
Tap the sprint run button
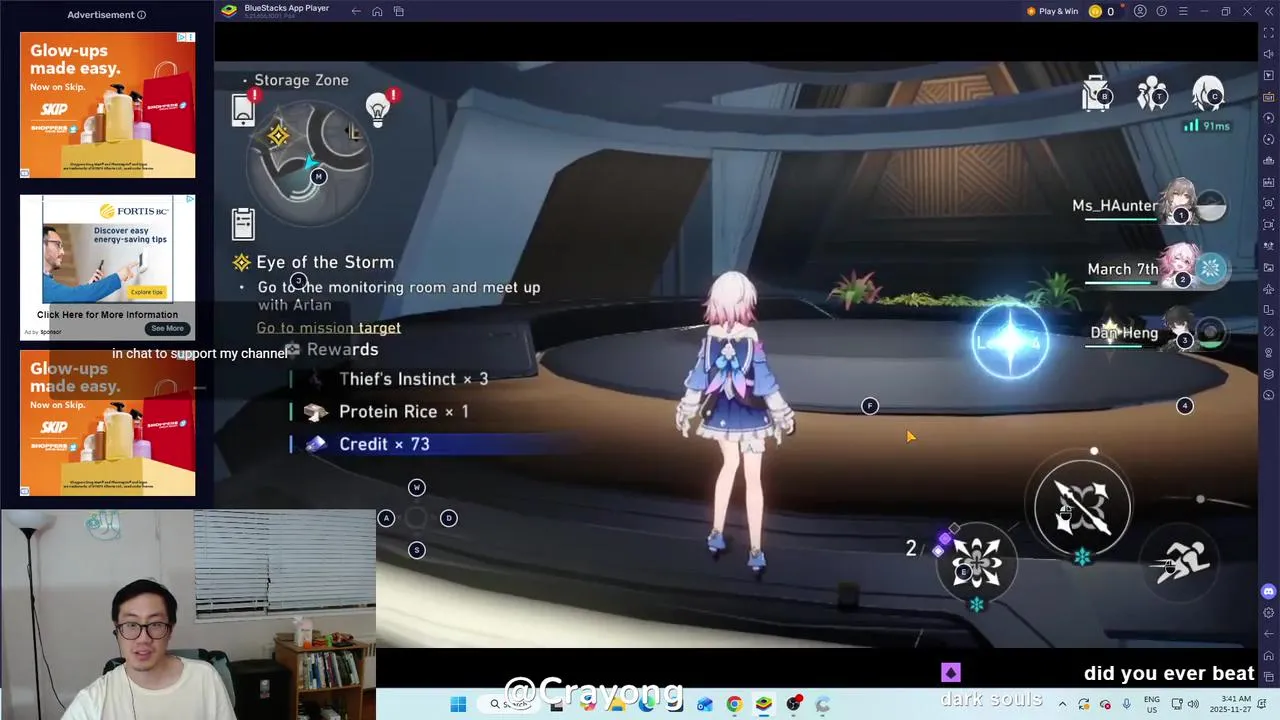pyautogui.click(x=1182, y=561)
